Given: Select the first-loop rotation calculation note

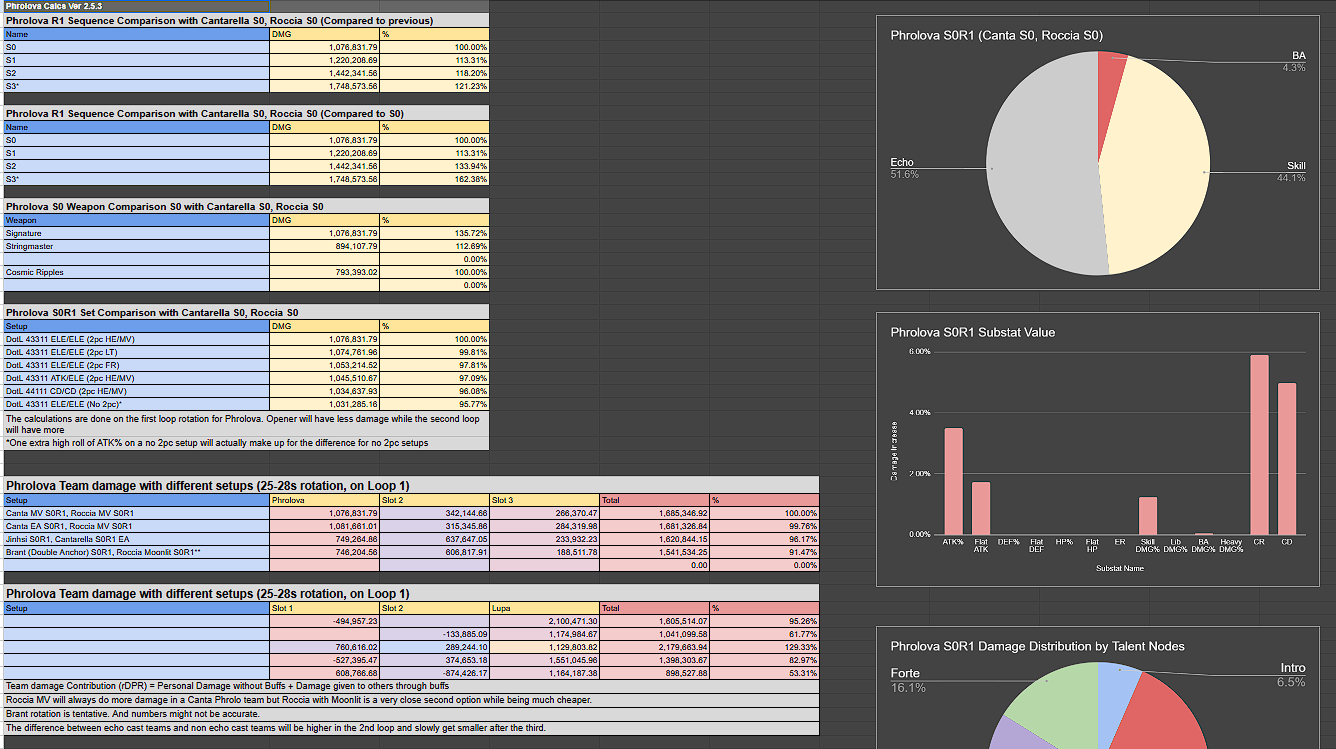Looking at the screenshot, I should [246, 424].
